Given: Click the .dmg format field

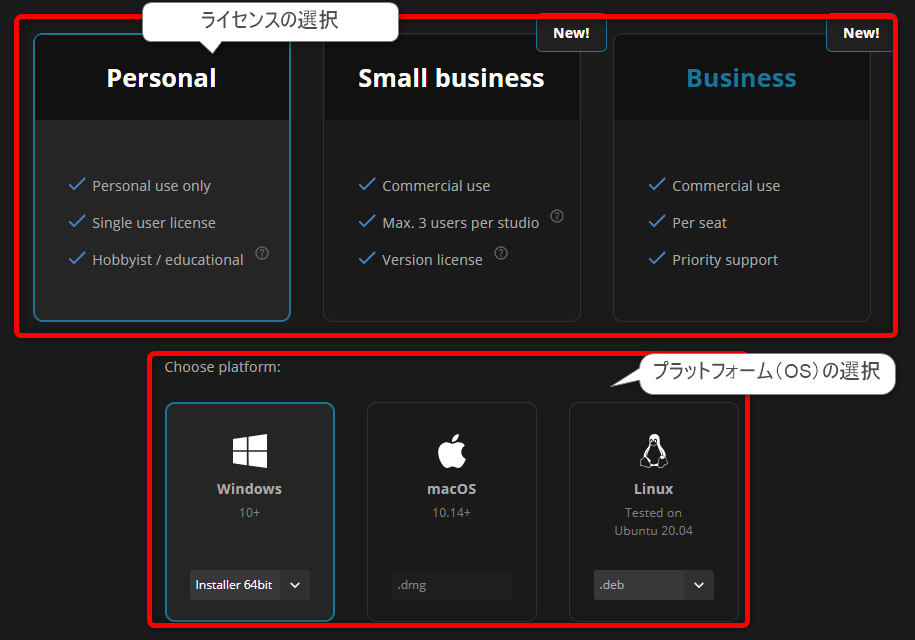Looking at the screenshot, I should click(x=451, y=585).
